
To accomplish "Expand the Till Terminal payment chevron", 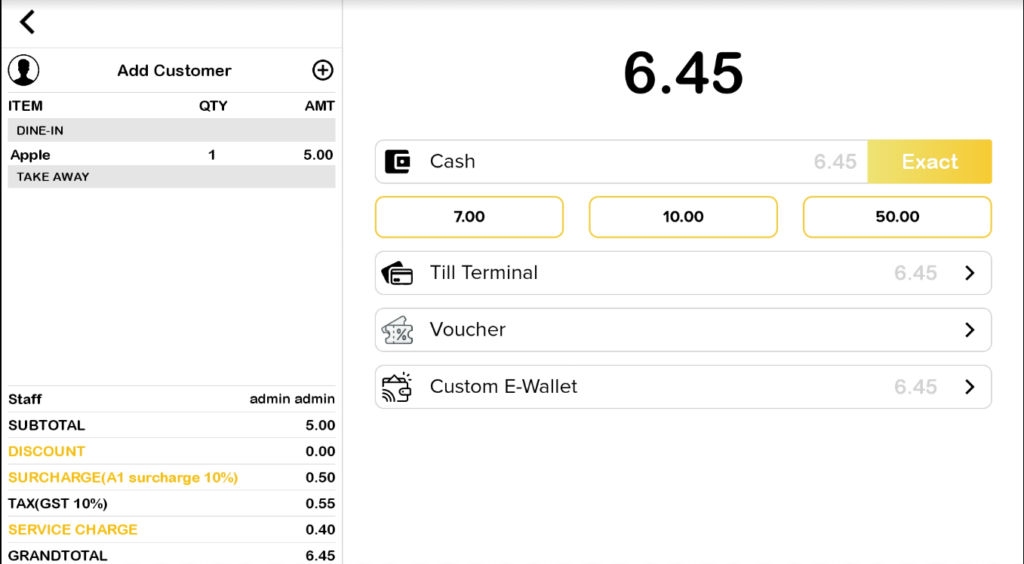I will [x=969, y=273].
